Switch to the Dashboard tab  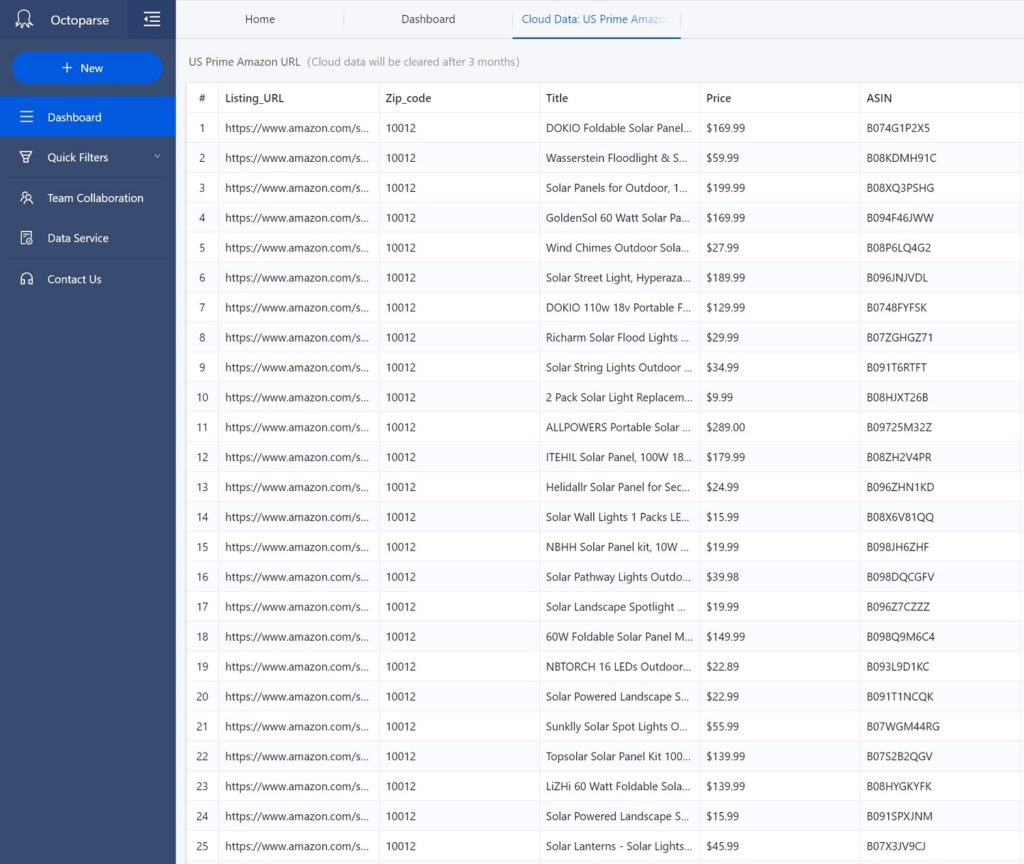point(428,19)
